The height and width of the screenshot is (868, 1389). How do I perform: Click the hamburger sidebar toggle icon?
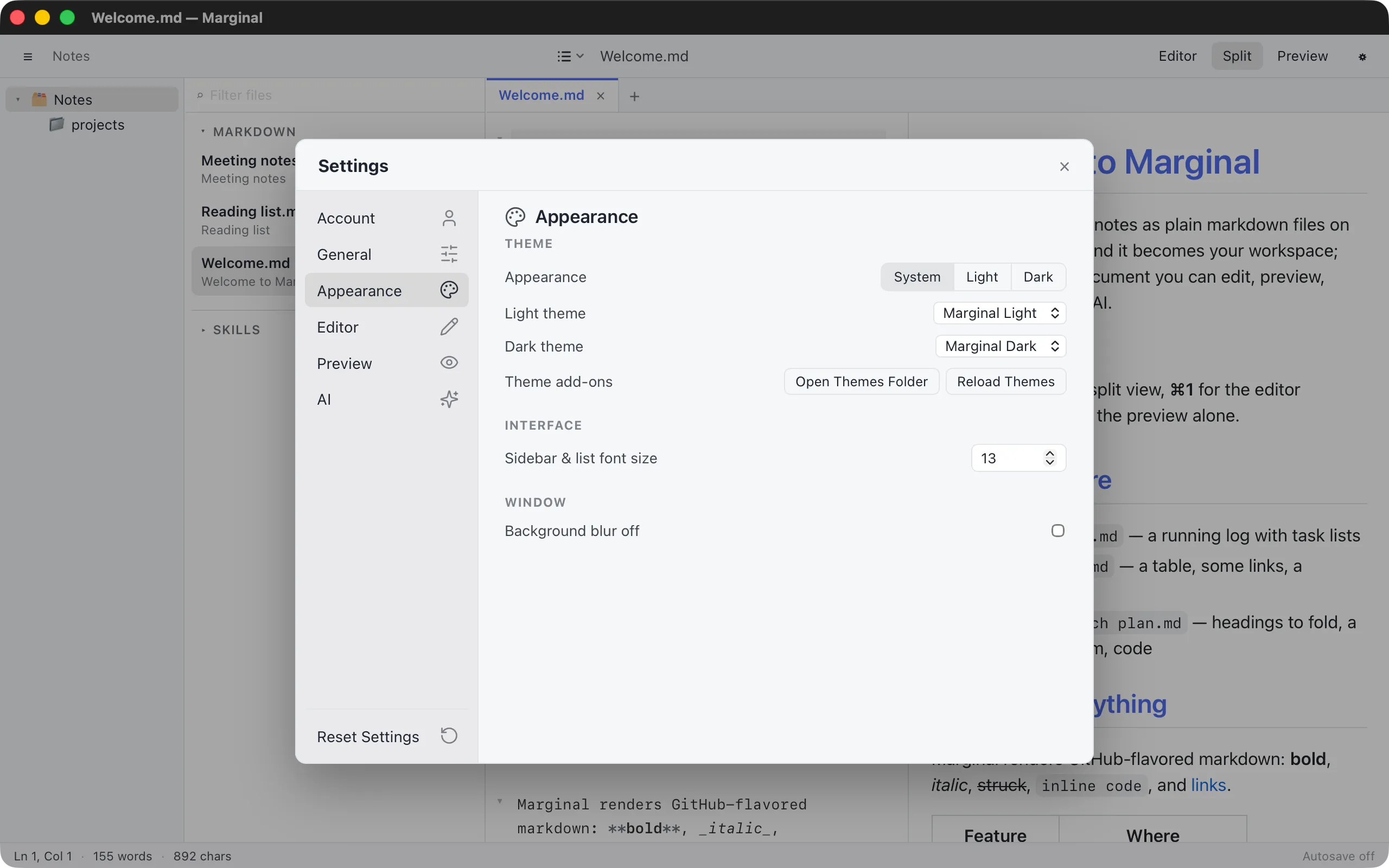[28, 56]
